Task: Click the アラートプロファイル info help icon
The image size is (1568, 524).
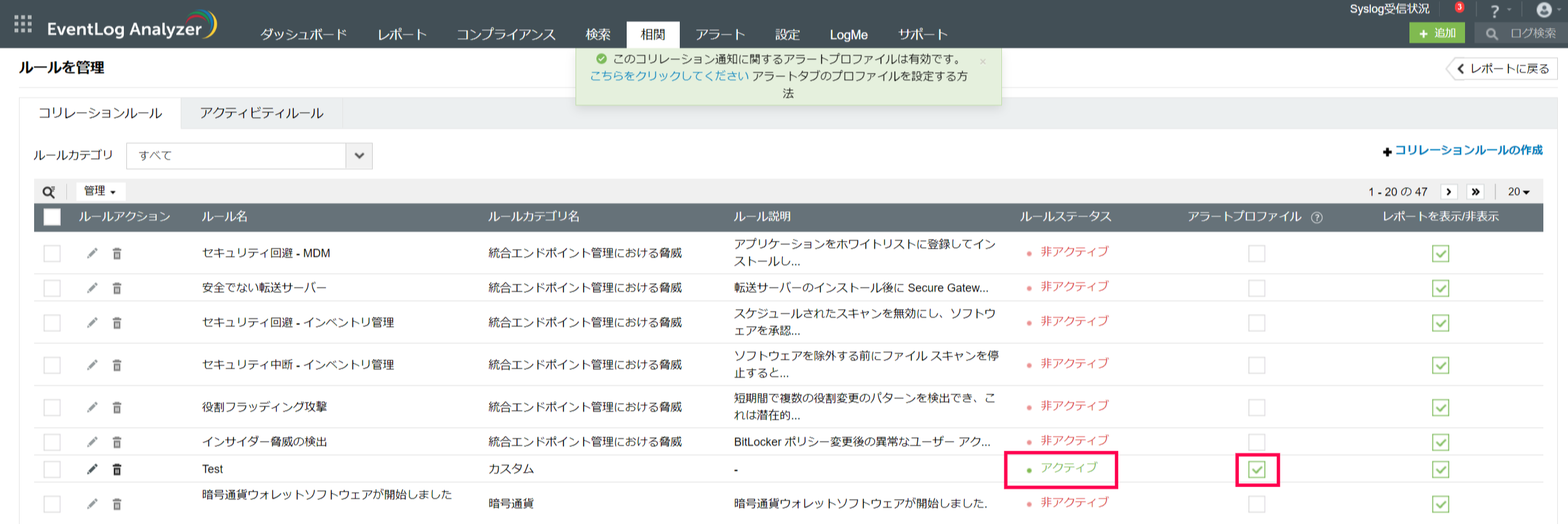Action: pos(1317,218)
